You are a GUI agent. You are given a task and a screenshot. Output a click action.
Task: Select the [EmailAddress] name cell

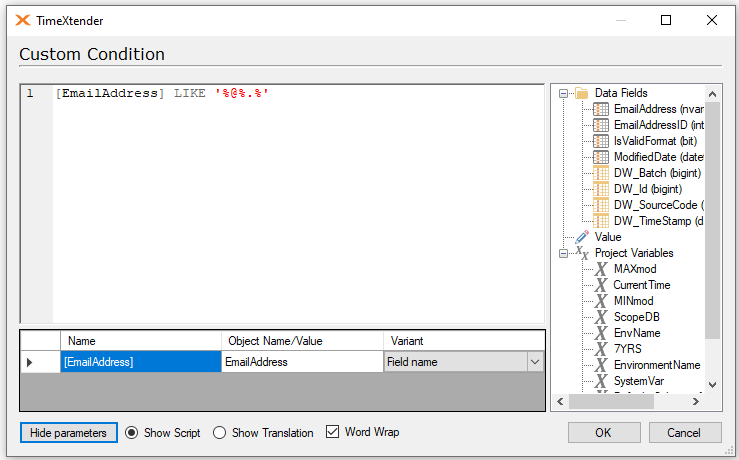(141, 362)
